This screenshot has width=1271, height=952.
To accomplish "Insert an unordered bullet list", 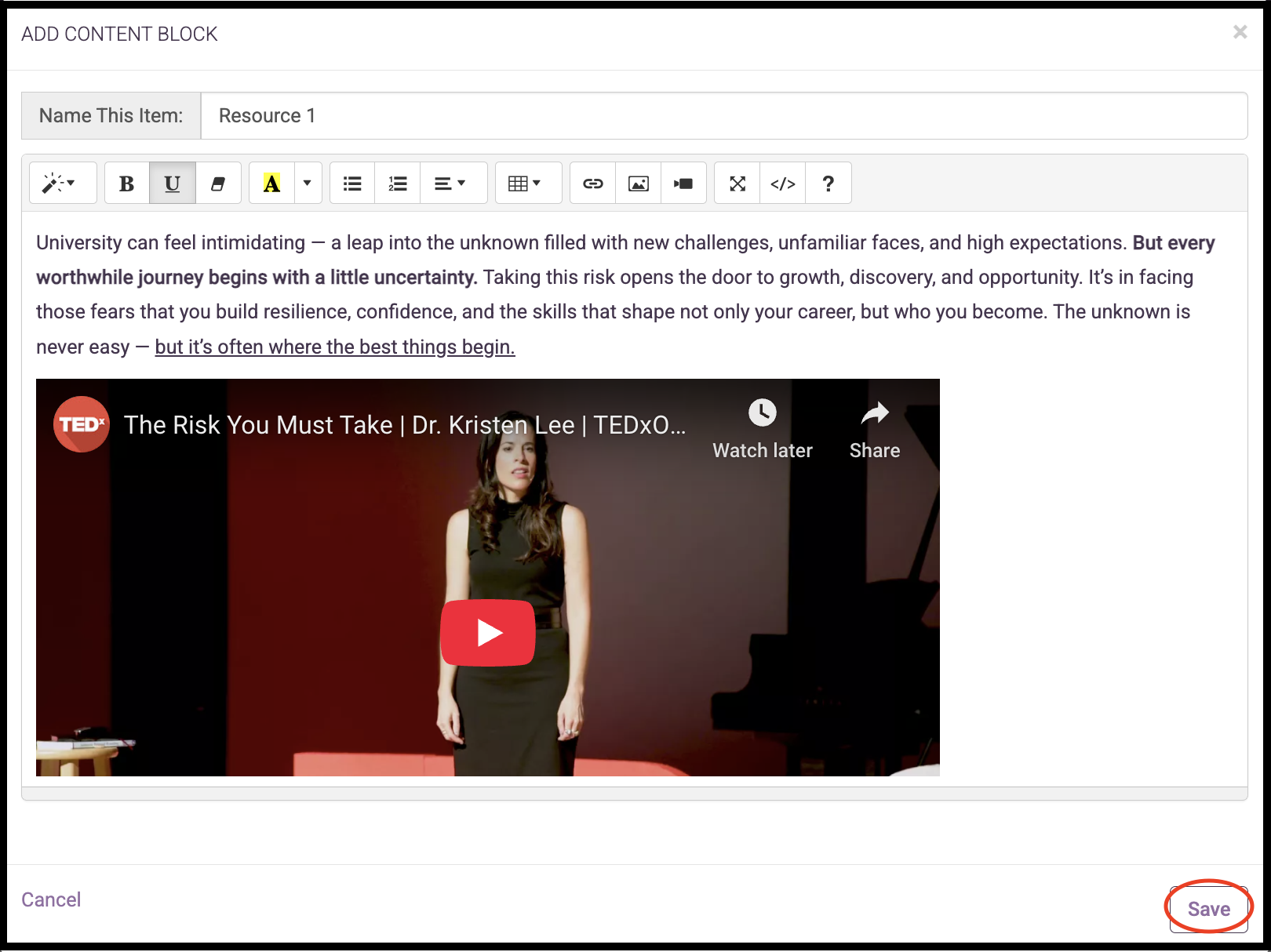I will pyautogui.click(x=352, y=183).
